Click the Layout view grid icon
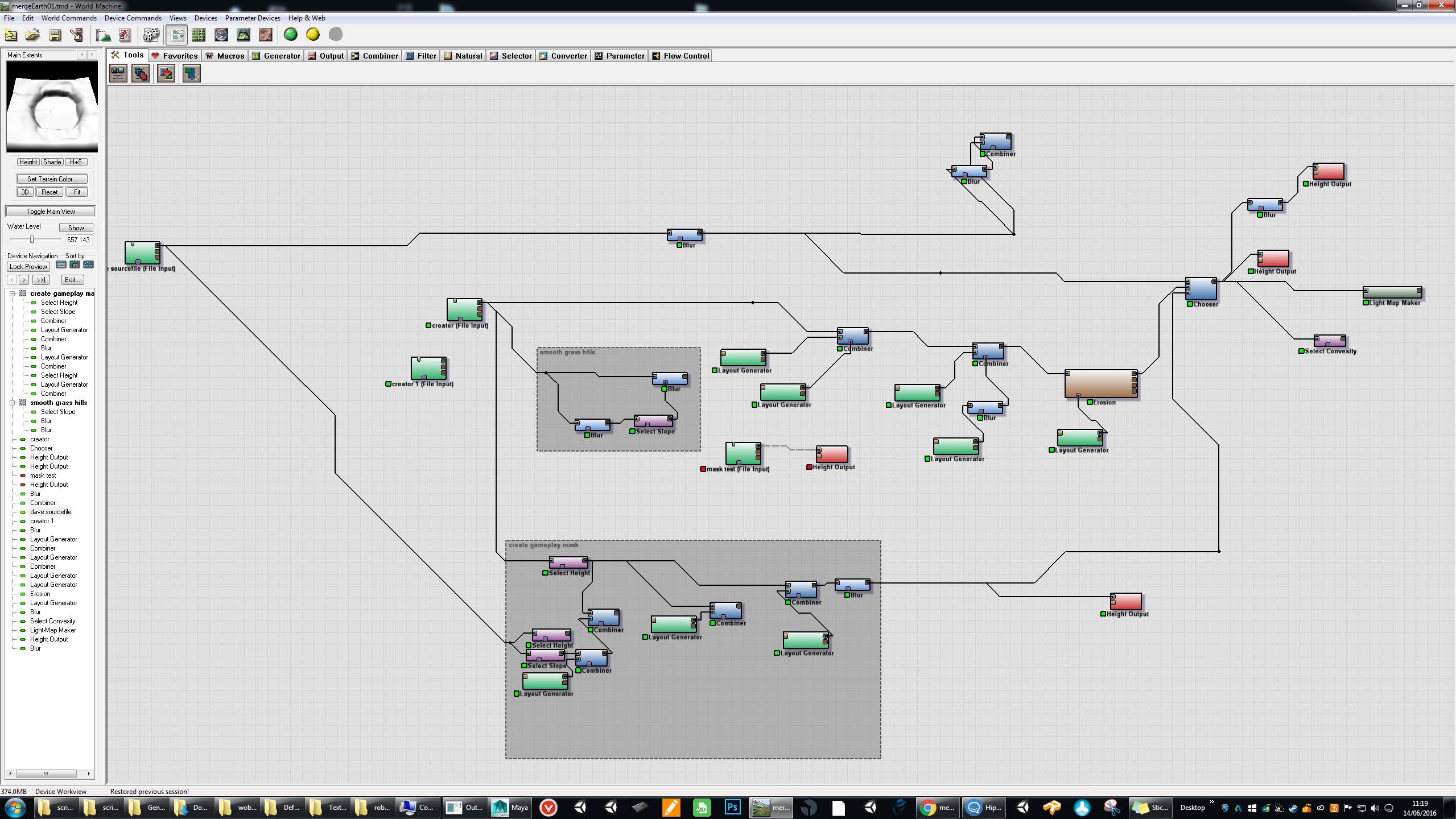 [199, 35]
